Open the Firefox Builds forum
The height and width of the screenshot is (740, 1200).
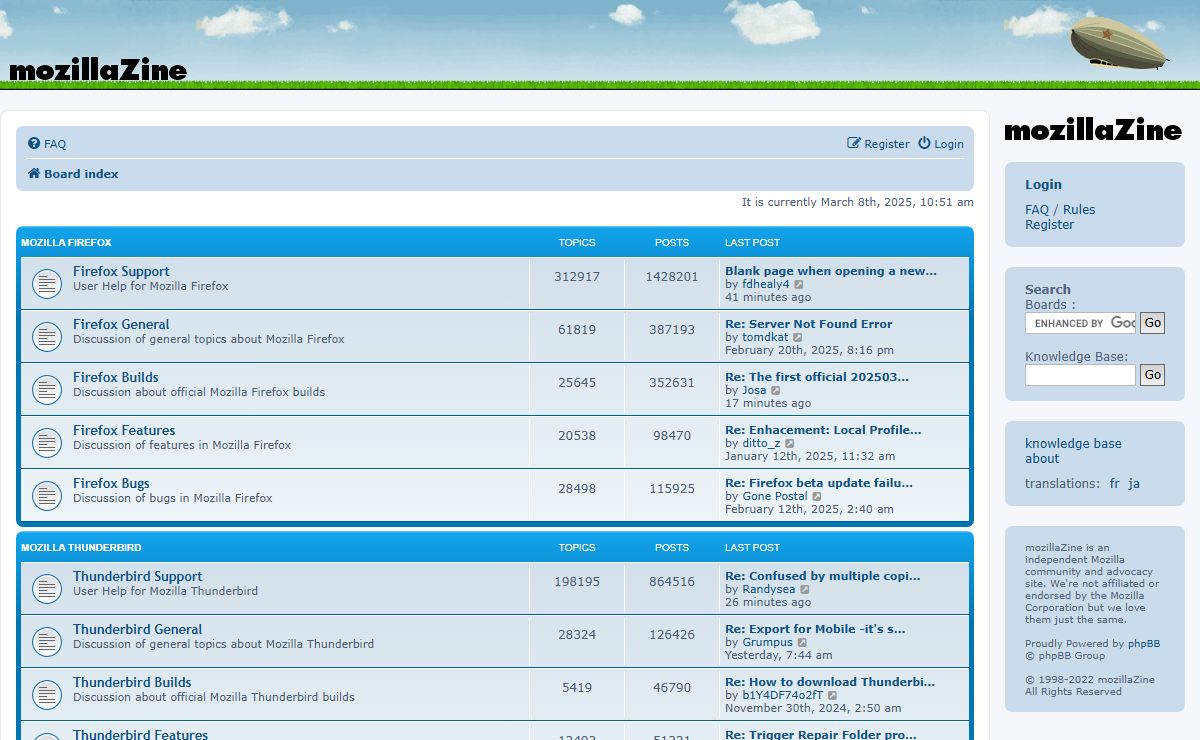[116, 377]
